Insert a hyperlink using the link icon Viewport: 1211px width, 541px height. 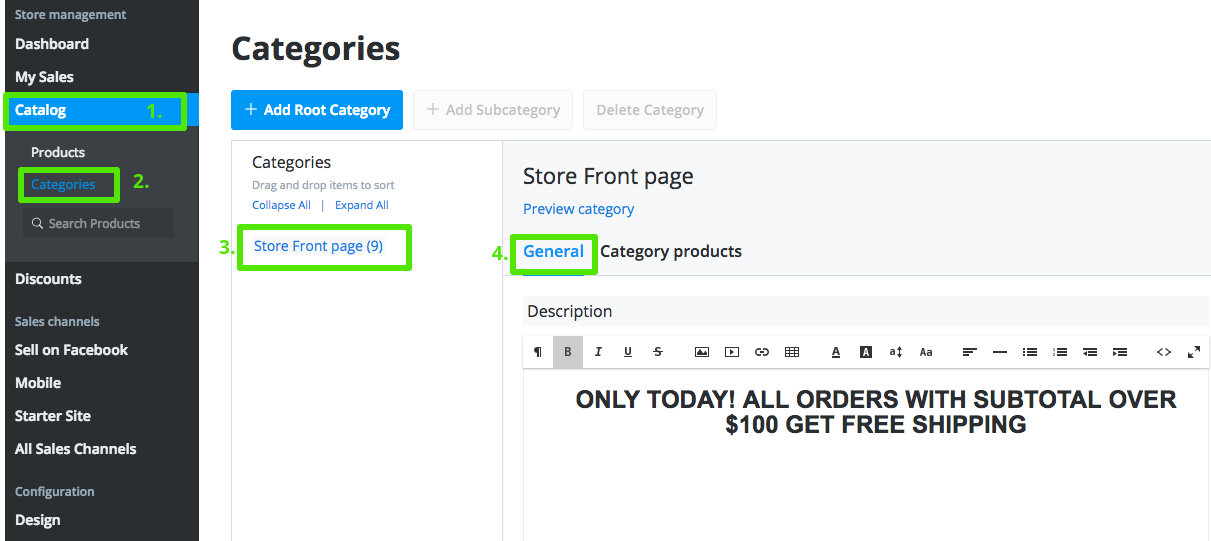[762, 352]
